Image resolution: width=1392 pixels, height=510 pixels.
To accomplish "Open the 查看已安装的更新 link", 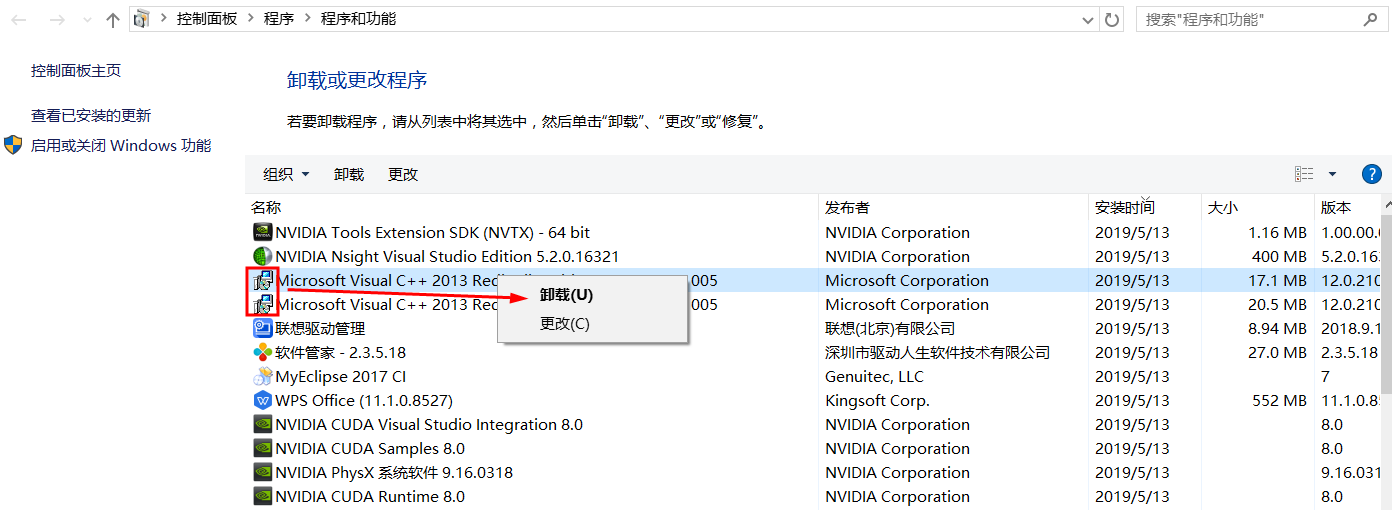I will [x=91, y=116].
